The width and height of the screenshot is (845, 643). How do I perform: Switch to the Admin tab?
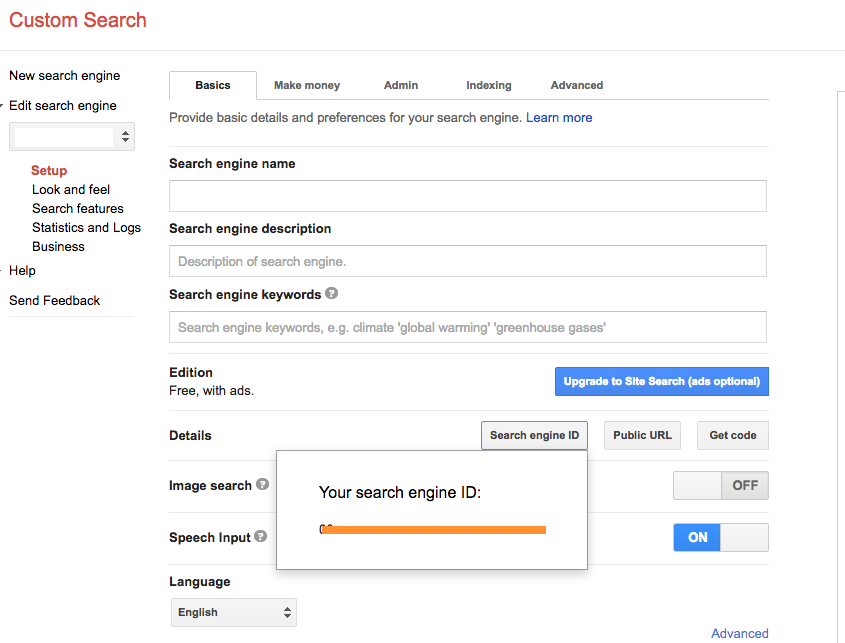point(400,85)
